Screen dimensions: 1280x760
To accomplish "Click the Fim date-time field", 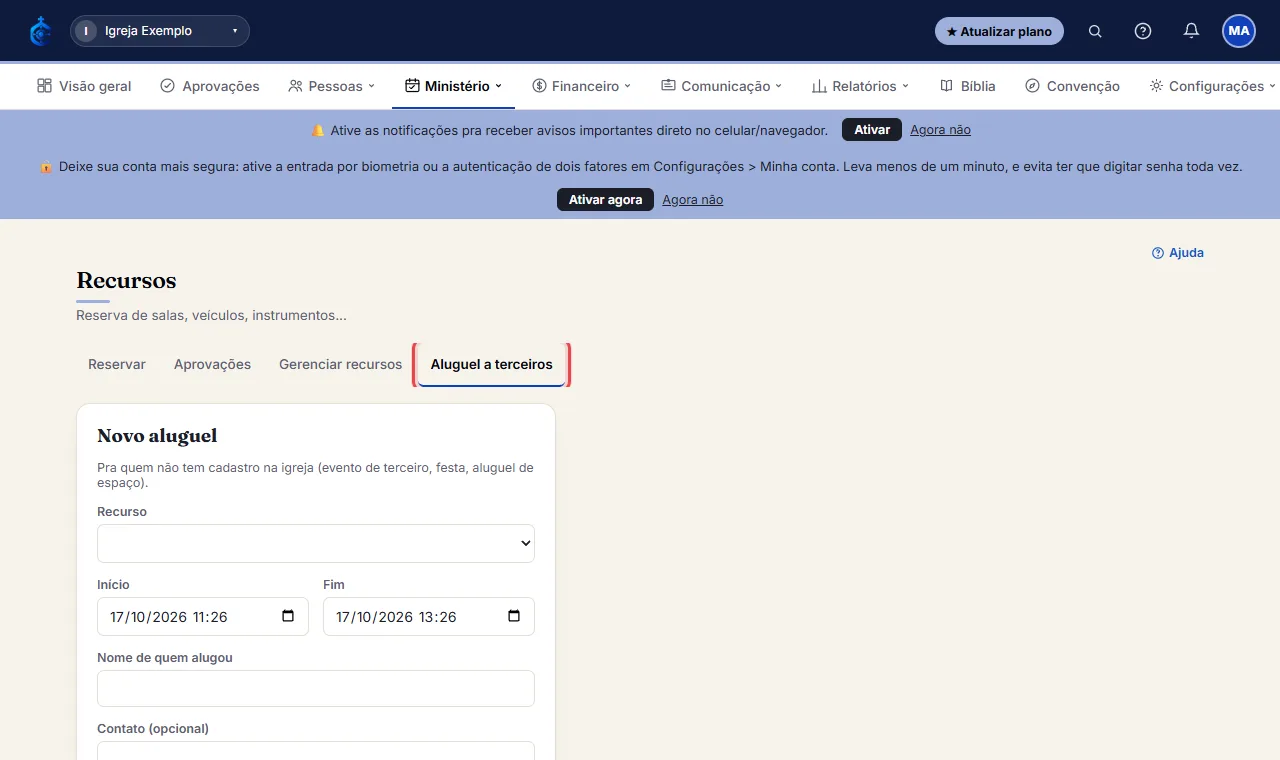I will click(429, 616).
